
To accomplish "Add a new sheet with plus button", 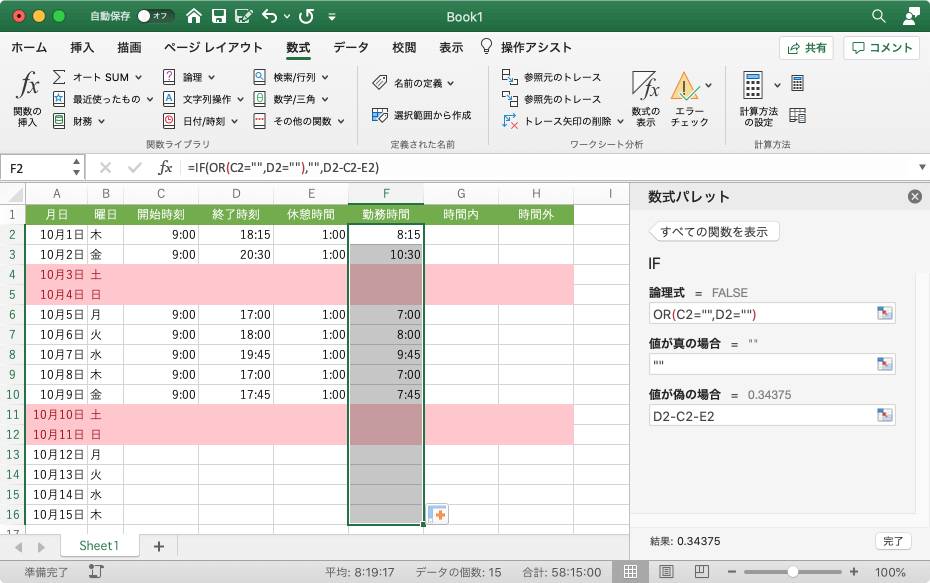I will 158,546.
